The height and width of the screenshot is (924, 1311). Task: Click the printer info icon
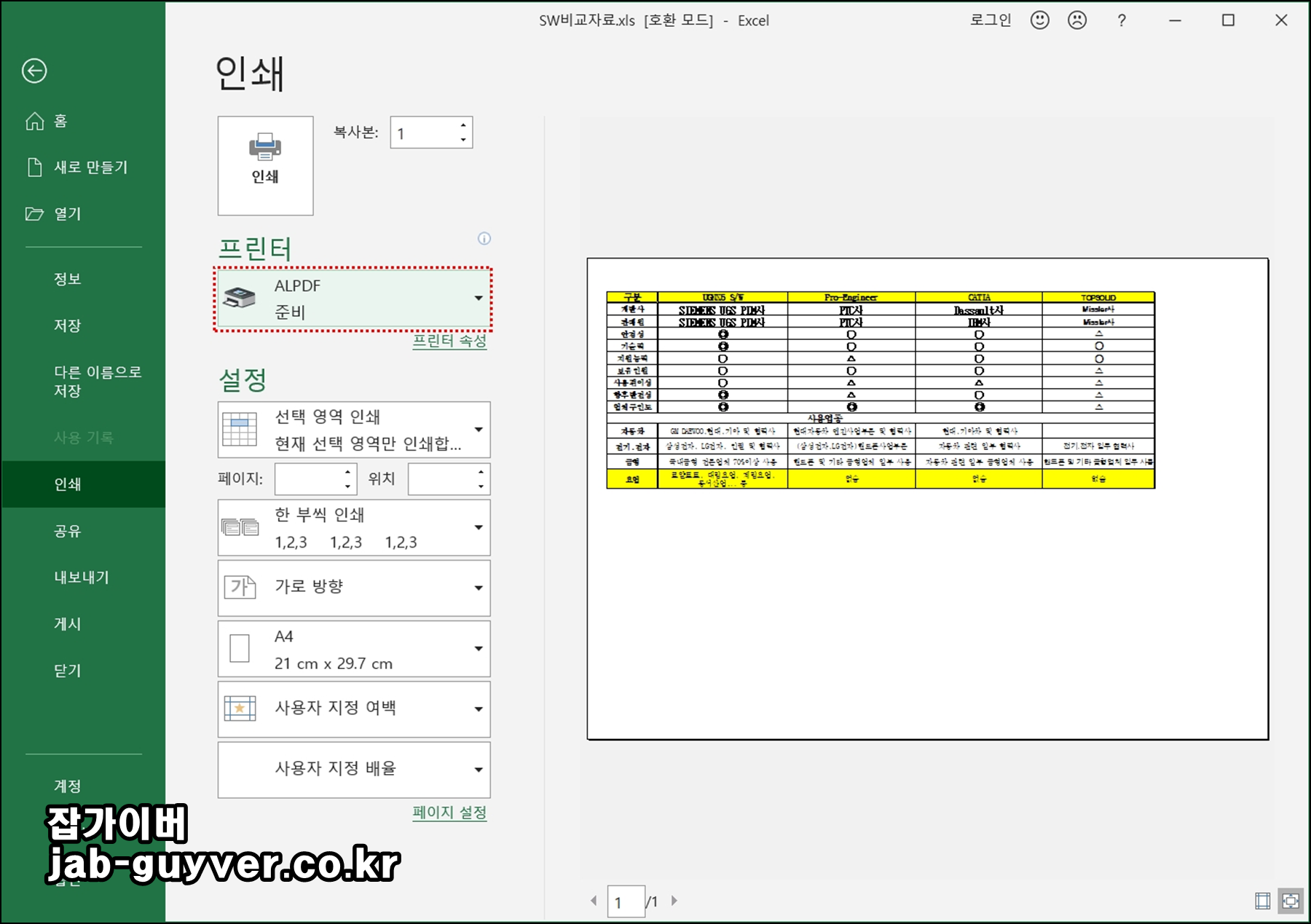click(484, 239)
